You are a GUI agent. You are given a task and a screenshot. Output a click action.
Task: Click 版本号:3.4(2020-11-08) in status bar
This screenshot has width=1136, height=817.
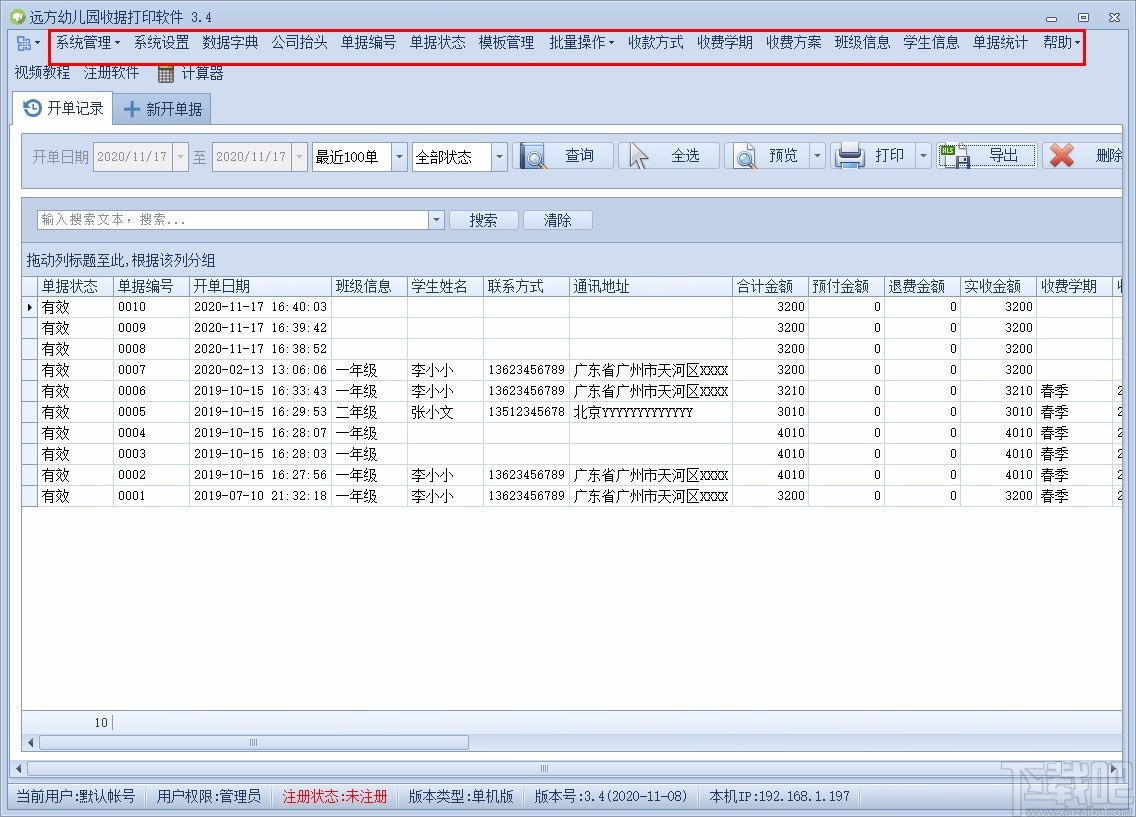click(611, 797)
